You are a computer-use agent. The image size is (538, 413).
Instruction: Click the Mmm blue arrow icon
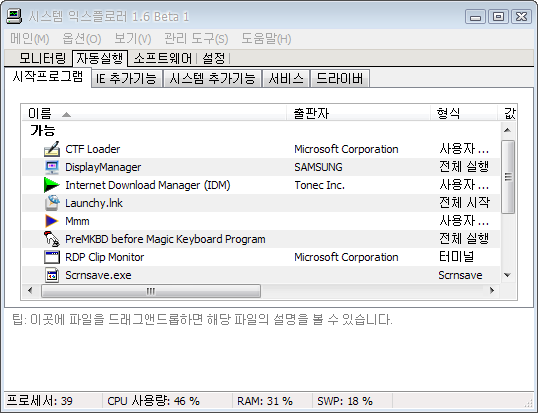[x=52, y=221]
